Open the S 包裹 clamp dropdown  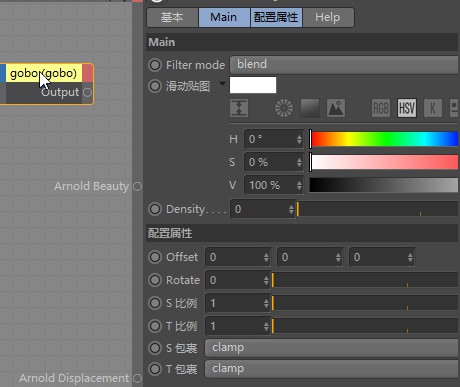click(x=332, y=348)
